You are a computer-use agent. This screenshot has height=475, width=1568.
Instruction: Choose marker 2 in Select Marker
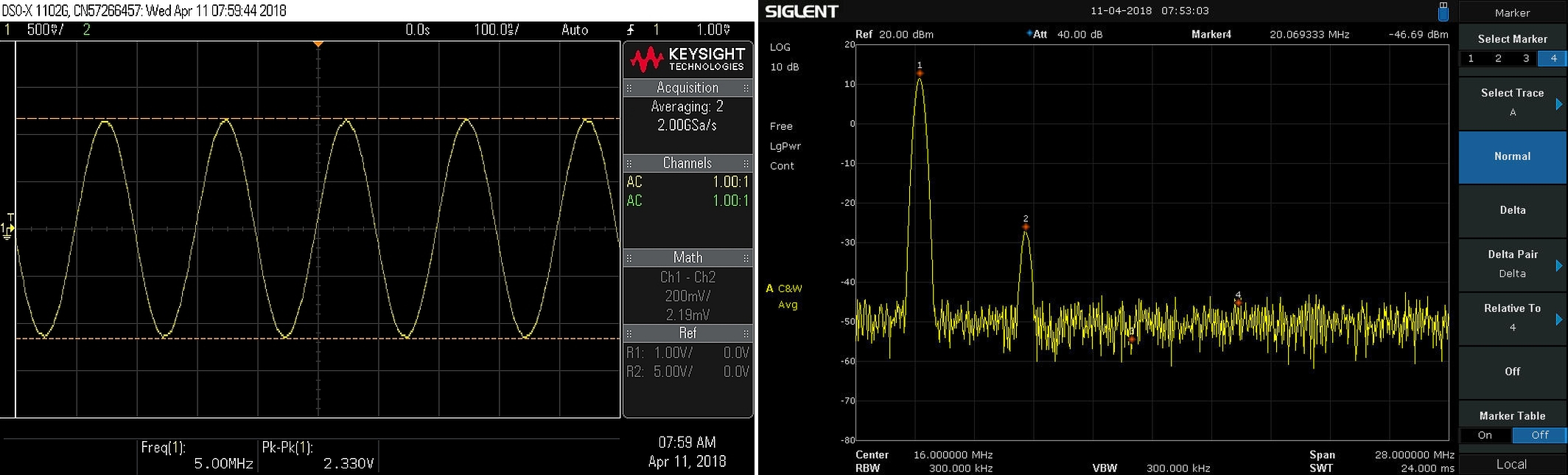point(1498,58)
